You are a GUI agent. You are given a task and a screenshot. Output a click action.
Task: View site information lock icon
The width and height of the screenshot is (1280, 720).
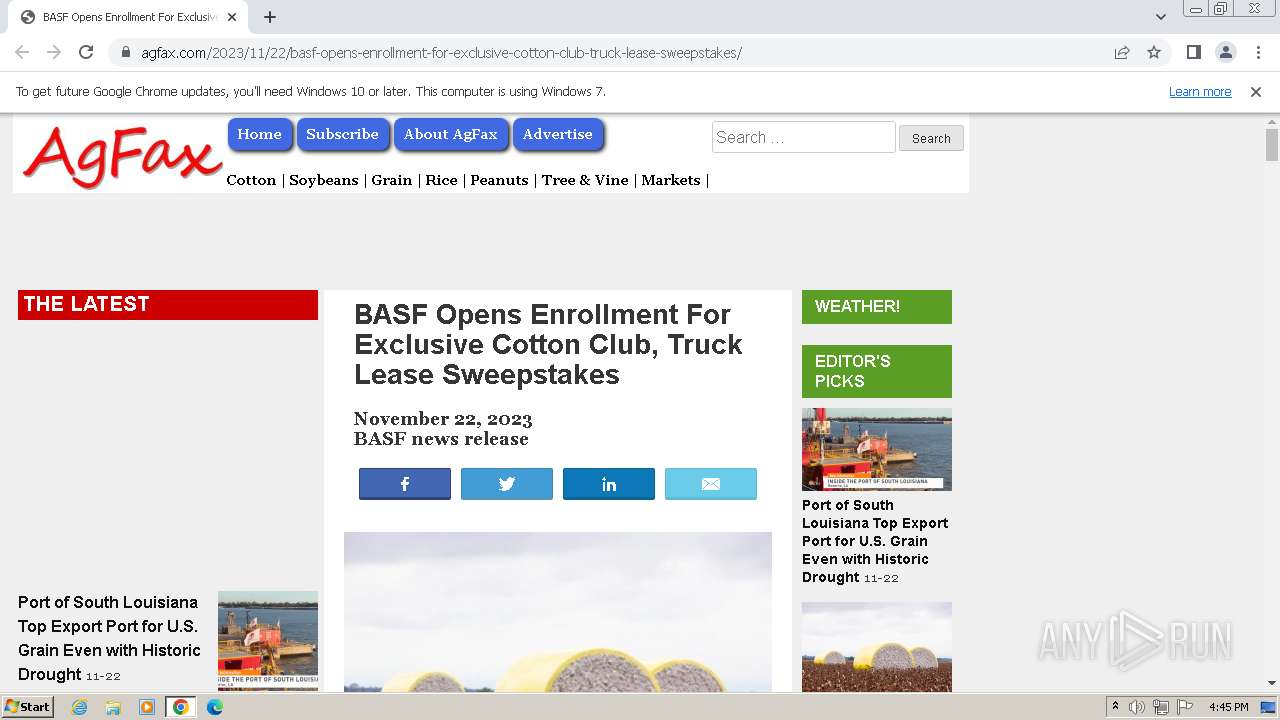125,52
